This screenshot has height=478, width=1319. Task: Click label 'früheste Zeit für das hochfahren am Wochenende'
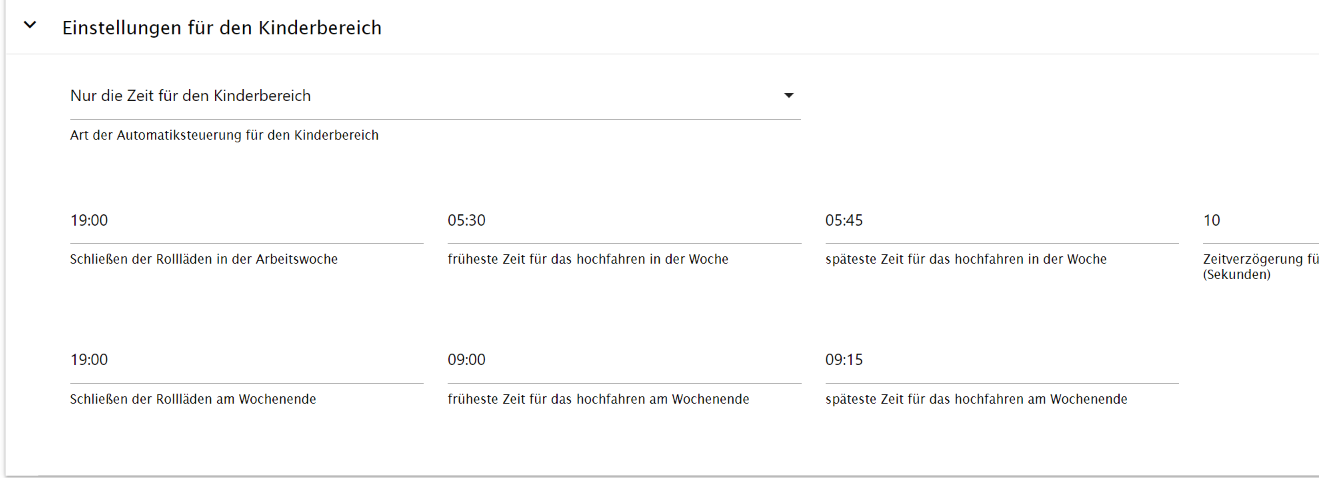(x=598, y=399)
